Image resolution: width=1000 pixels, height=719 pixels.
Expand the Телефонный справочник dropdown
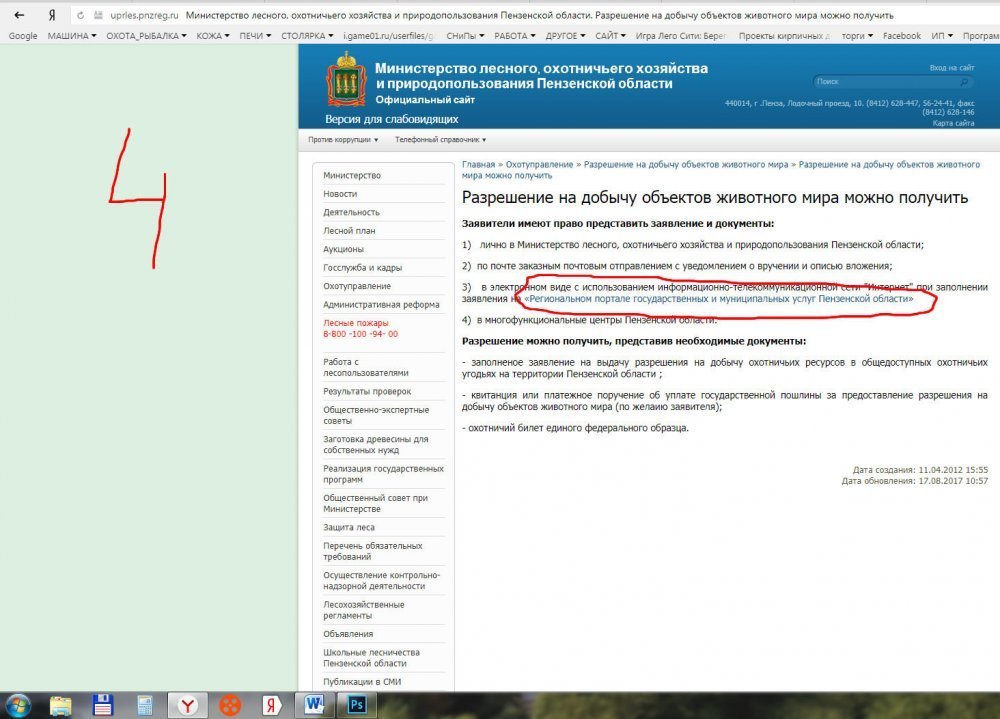coord(439,140)
